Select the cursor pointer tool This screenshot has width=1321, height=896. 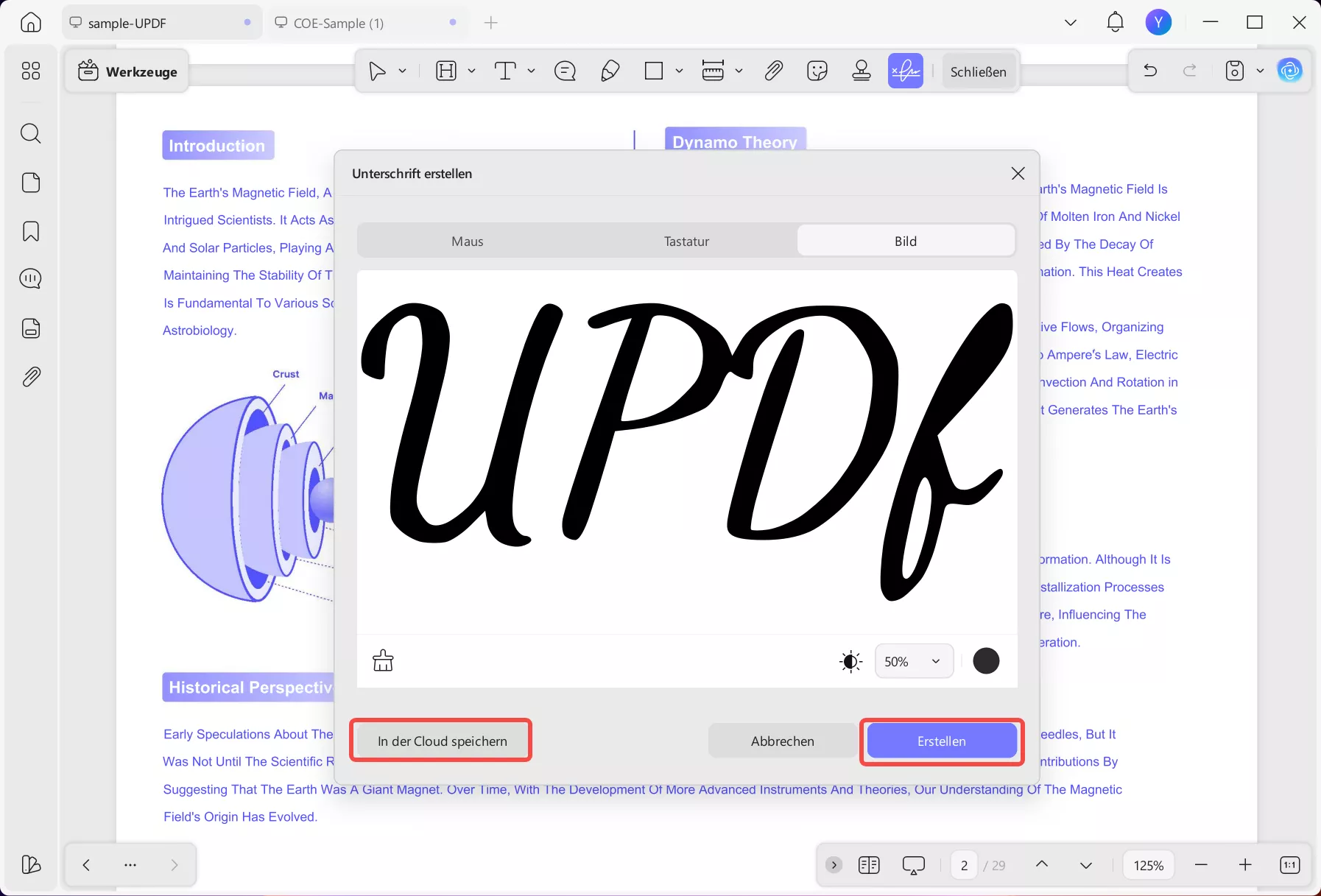pos(377,71)
